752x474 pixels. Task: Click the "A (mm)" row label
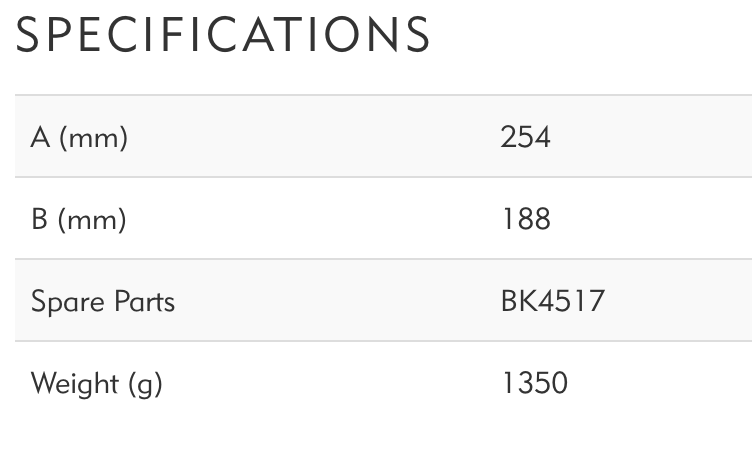coord(79,137)
